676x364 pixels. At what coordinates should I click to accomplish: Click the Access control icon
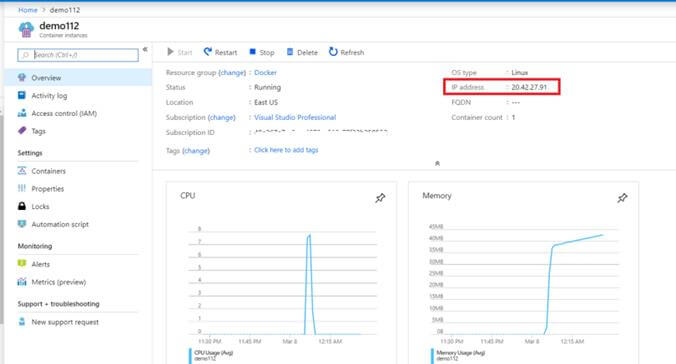point(22,113)
